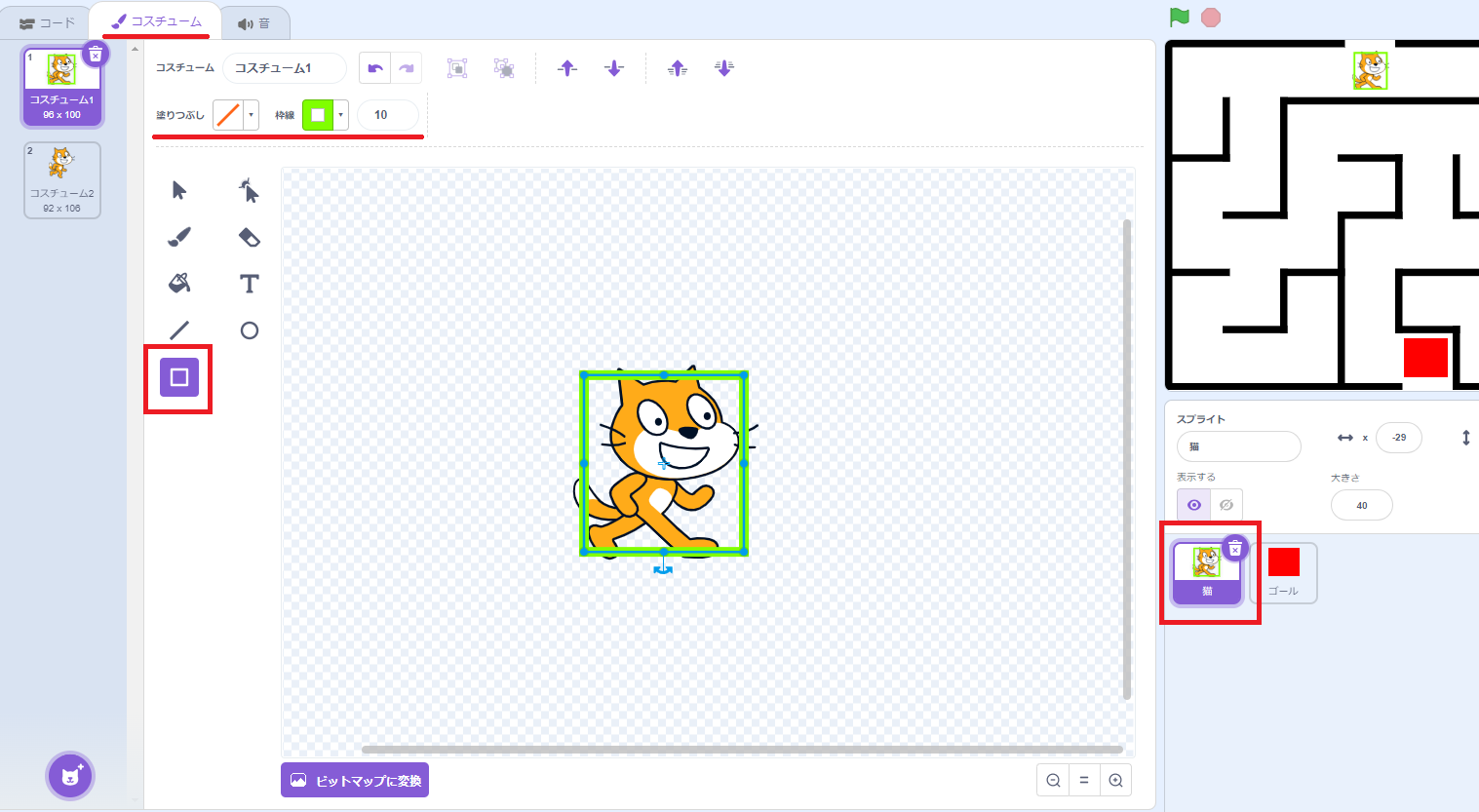The height and width of the screenshot is (812, 1479).
Task: Select the Text tool
Action: tap(249, 284)
